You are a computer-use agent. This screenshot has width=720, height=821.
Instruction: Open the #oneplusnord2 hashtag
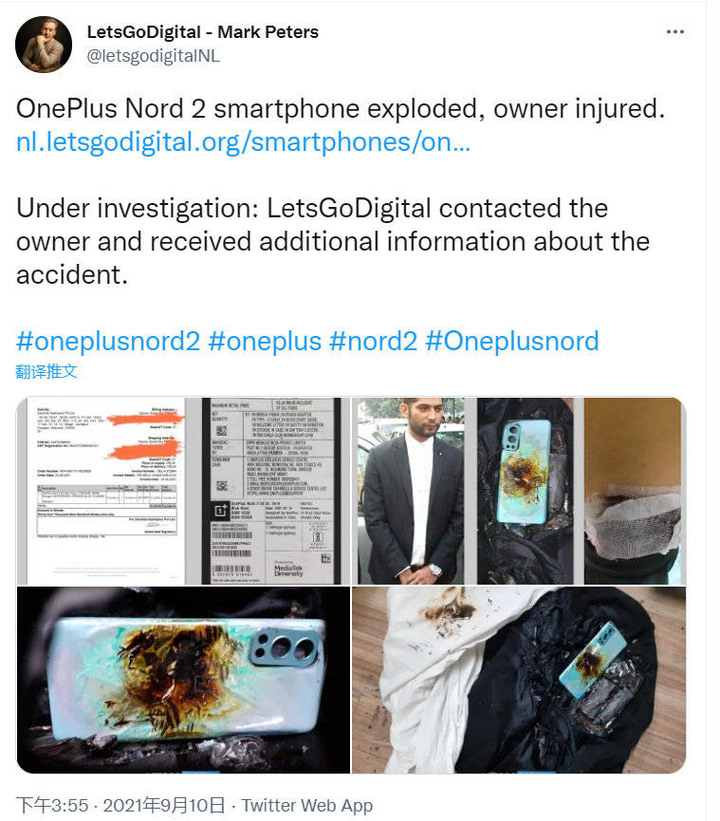point(108,341)
